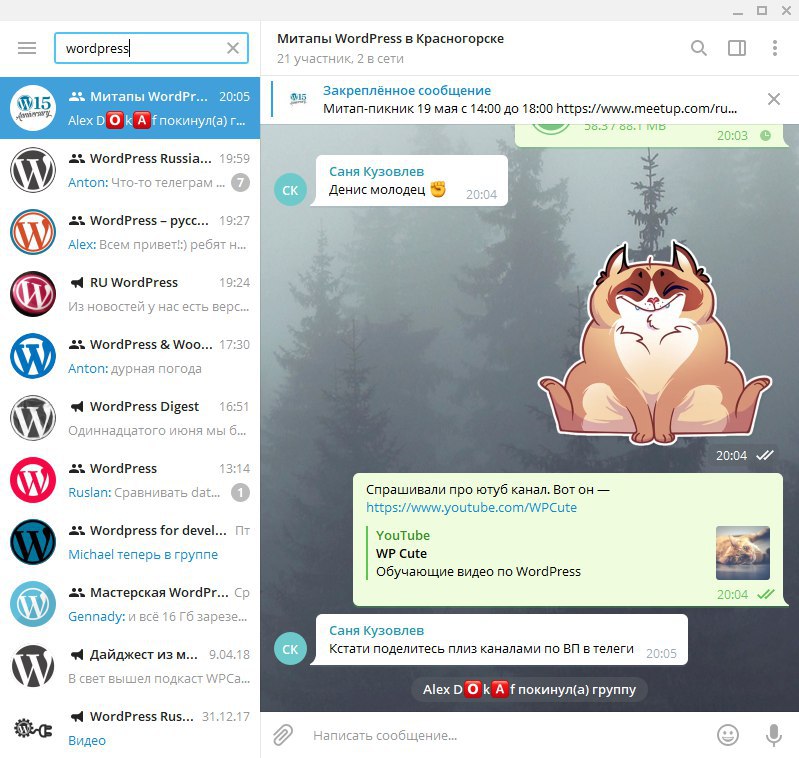Open the Wordpress for devel... group
Image resolution: width=799 pixels, height=758 pixels.
point(130,542)
